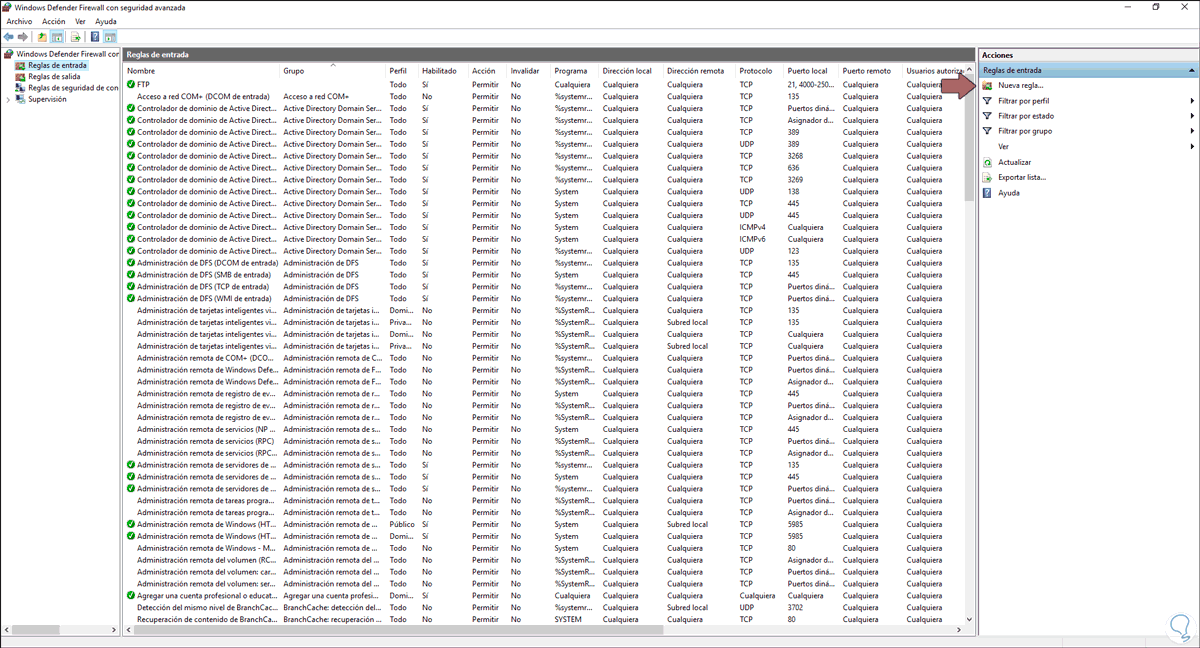Click the Forward arrow toolbar icon
1200x648 pixels.
coord(23,37)
